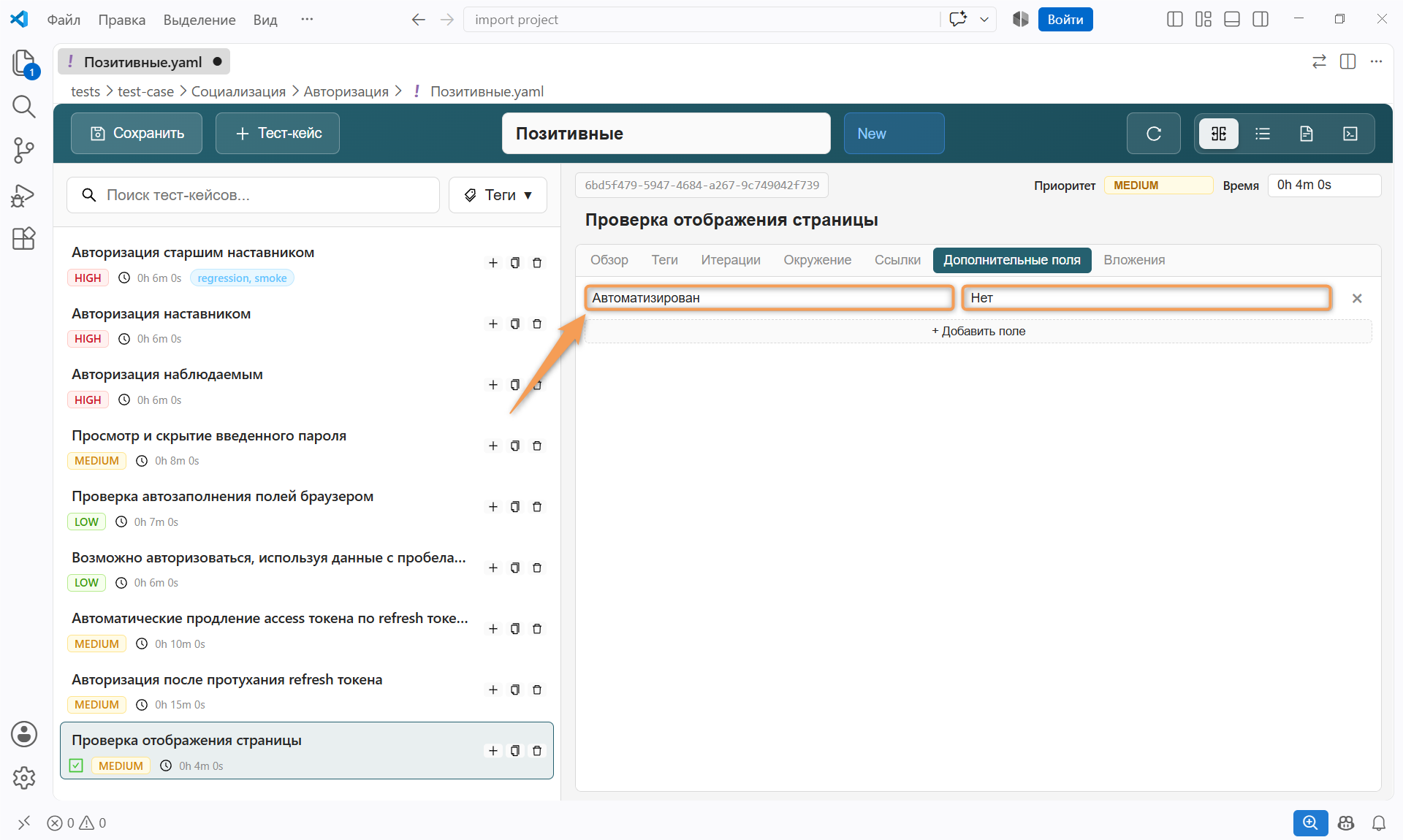The height and width of the screenshot is (840, 1403).
Task: Open the New status dropdown
Action: (894, 134)
